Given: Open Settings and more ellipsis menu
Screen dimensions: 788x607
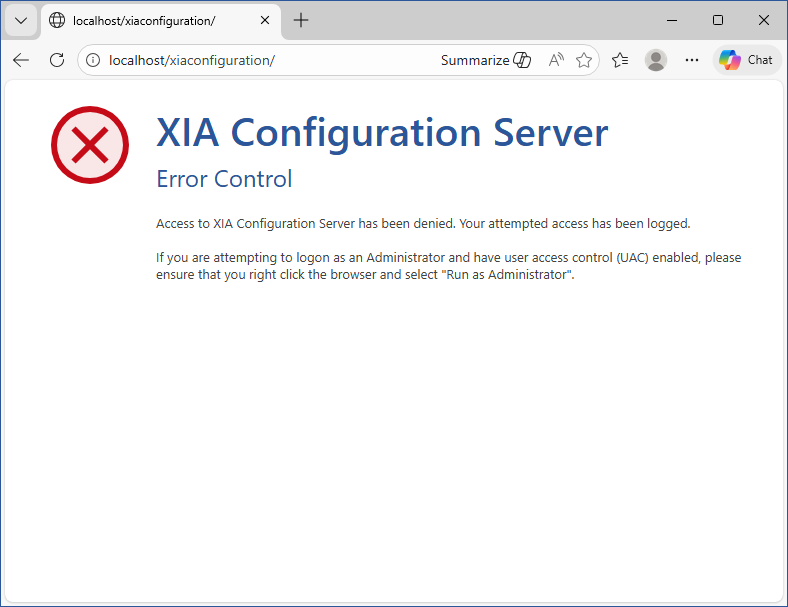Looking at the screenshot, I should click(692, 60).
